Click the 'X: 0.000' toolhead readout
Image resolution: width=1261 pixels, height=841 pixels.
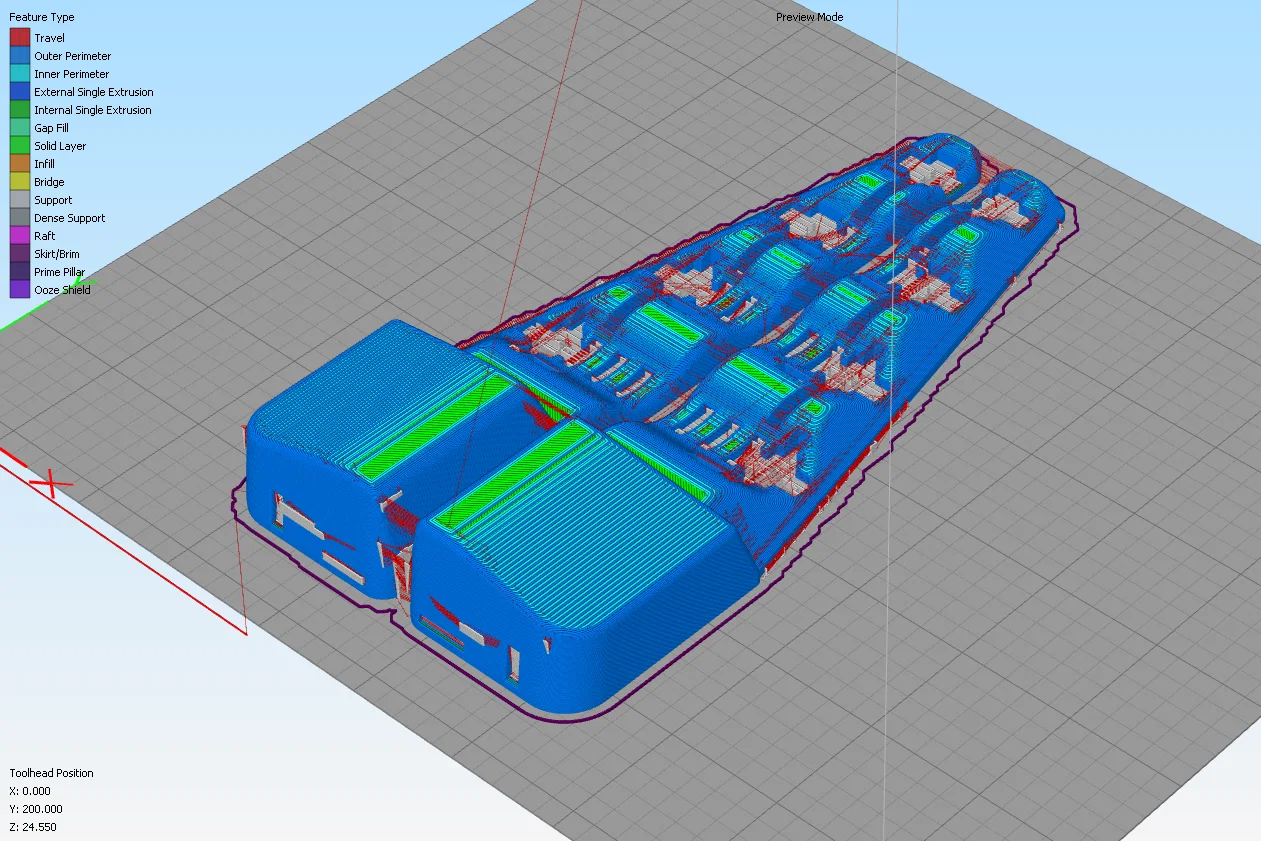[x=31, y=791]
